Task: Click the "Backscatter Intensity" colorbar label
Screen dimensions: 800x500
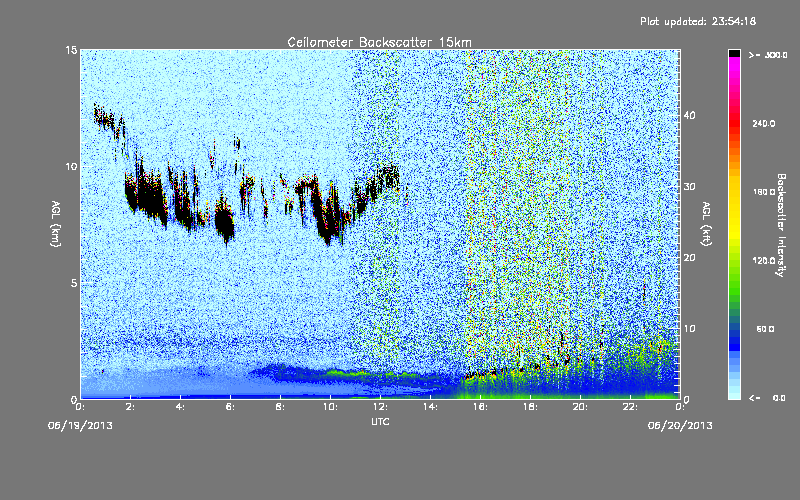Action: [781, 225]
